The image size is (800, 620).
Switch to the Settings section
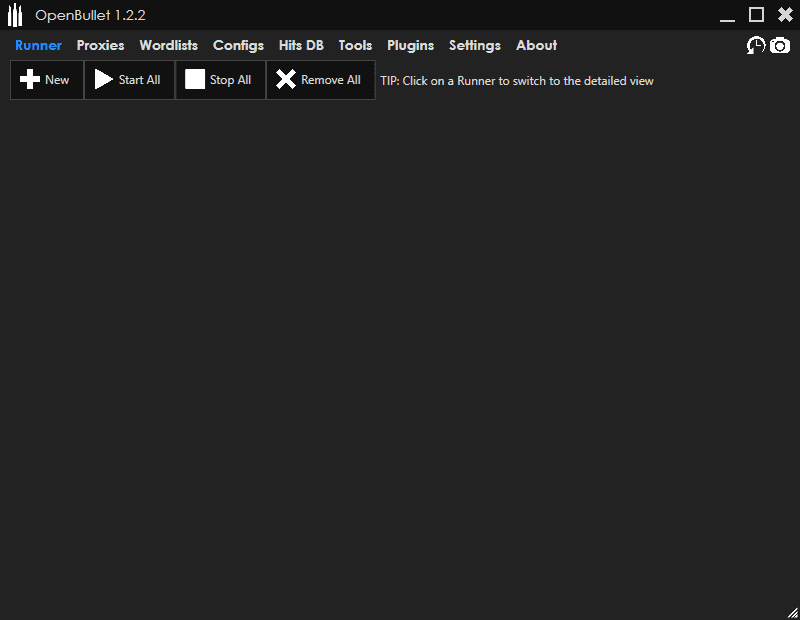(x=474, y=45)
